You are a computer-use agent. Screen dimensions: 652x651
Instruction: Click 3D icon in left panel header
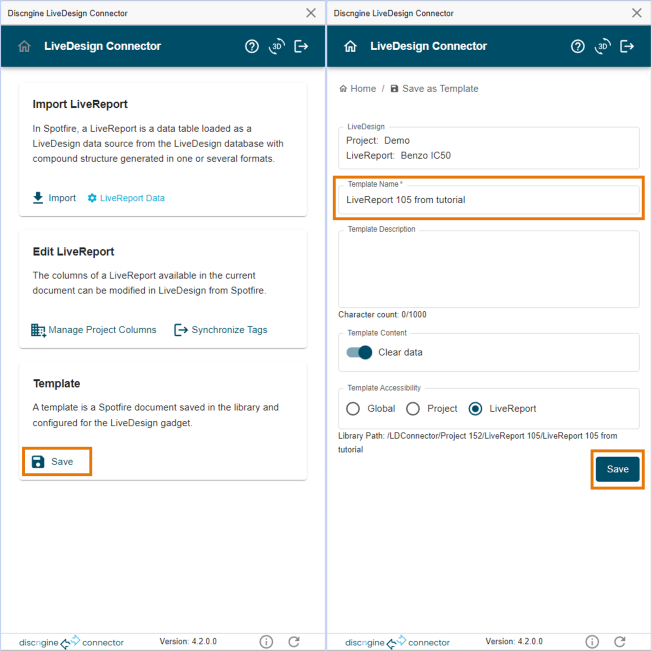277,46
